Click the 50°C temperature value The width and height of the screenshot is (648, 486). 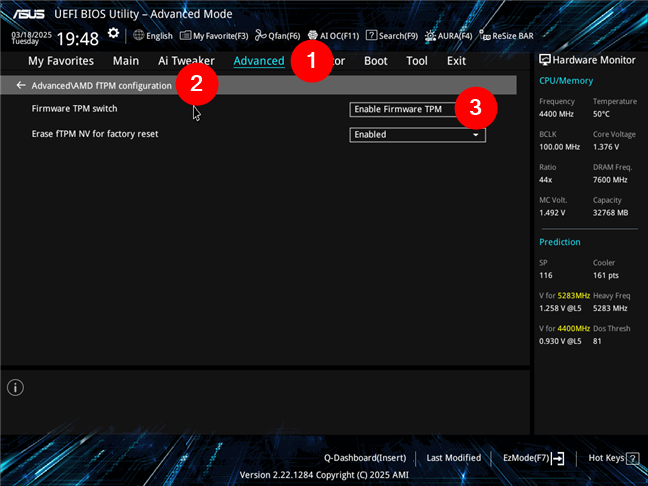tap(601, 114)
